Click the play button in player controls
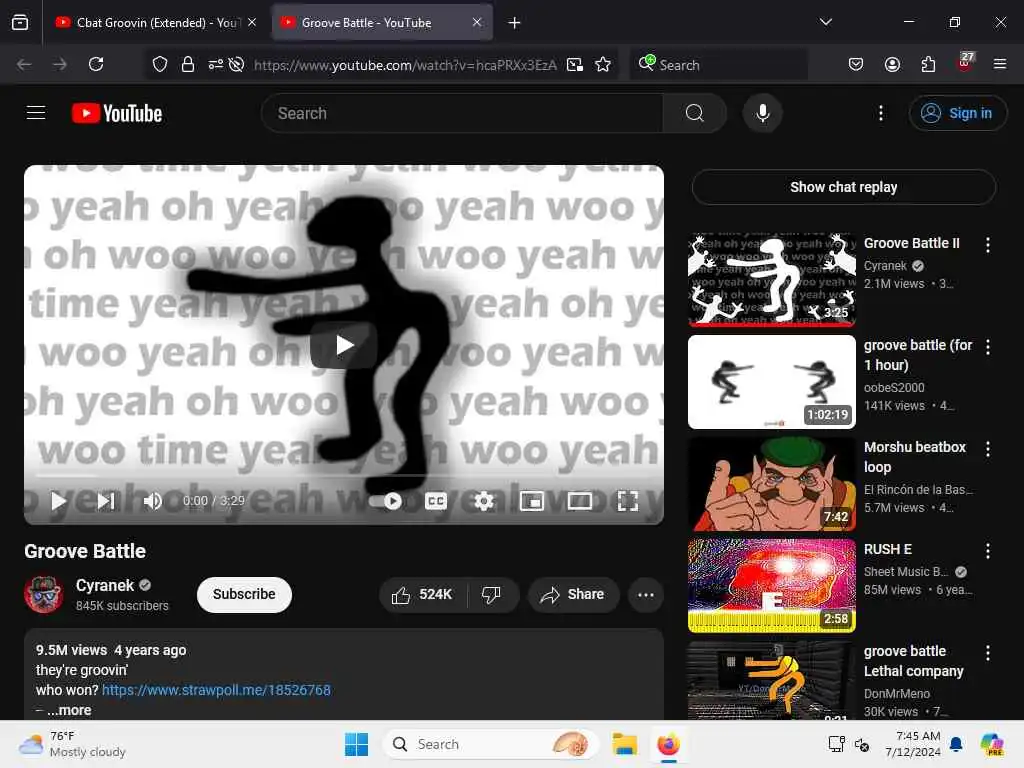This screenshot has width=1024, height=768. point(58,501)
